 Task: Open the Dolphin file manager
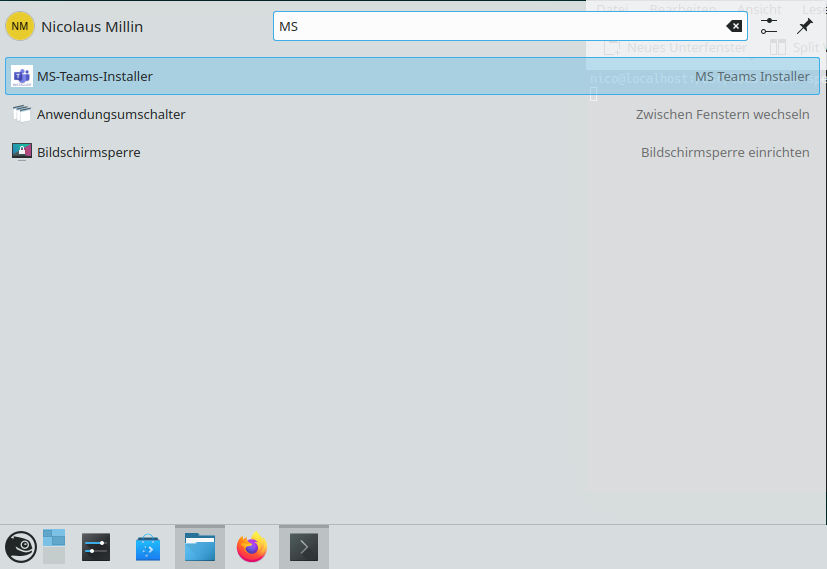coord(200,547)
